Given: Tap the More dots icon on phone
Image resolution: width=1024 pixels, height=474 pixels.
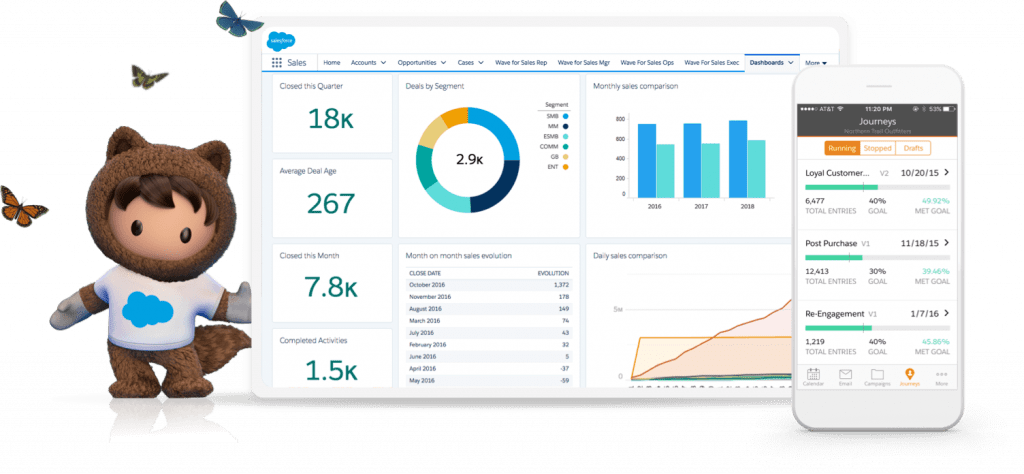Looking at the screenshot, I should pos(941,376).
